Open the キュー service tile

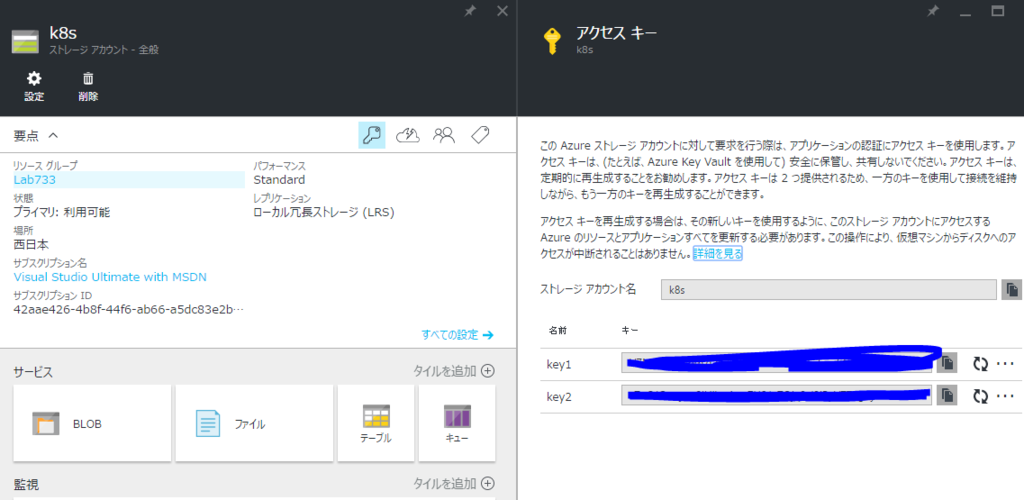coord(457,423)
